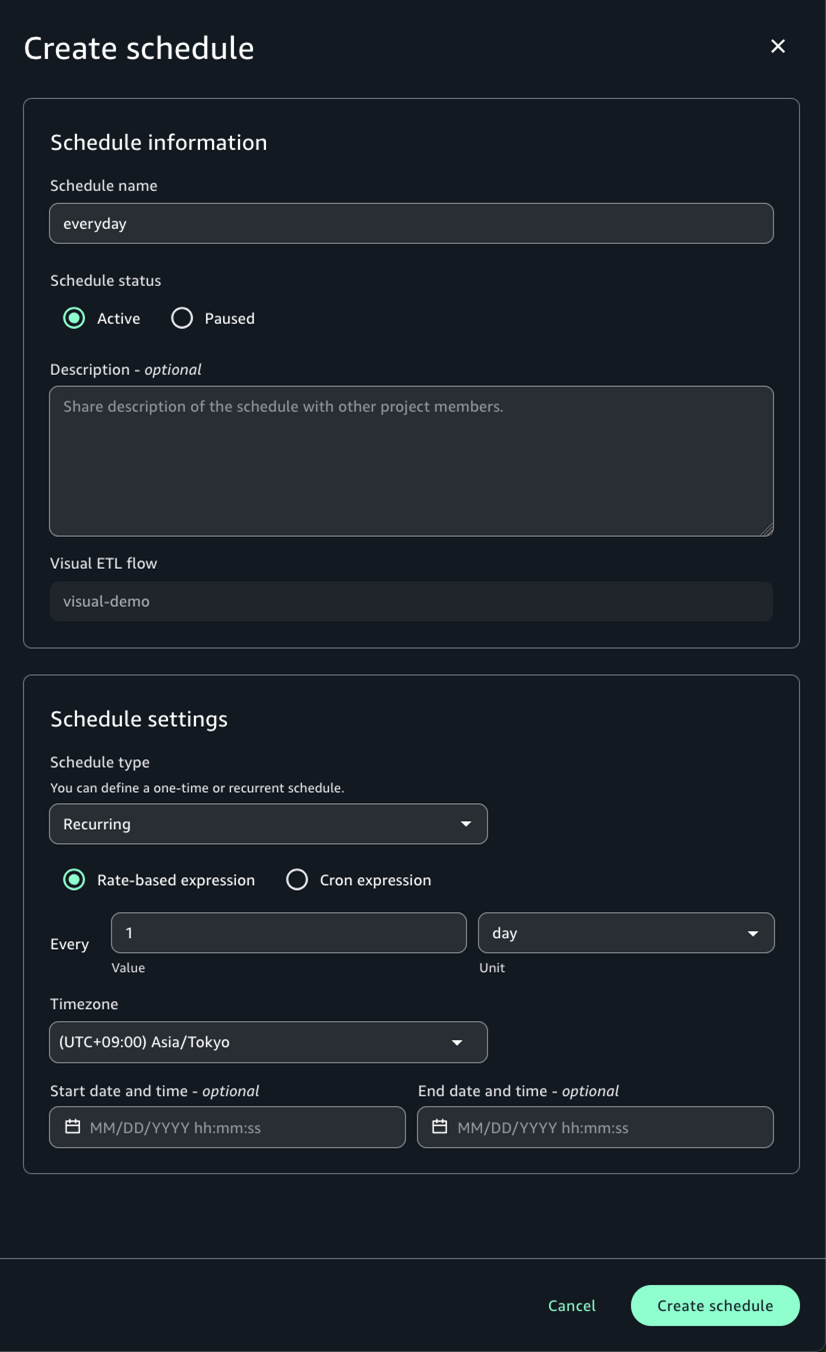826x1352 pixels.
Task: Select the Active schedule status
Action: click(x=74, y=318)
